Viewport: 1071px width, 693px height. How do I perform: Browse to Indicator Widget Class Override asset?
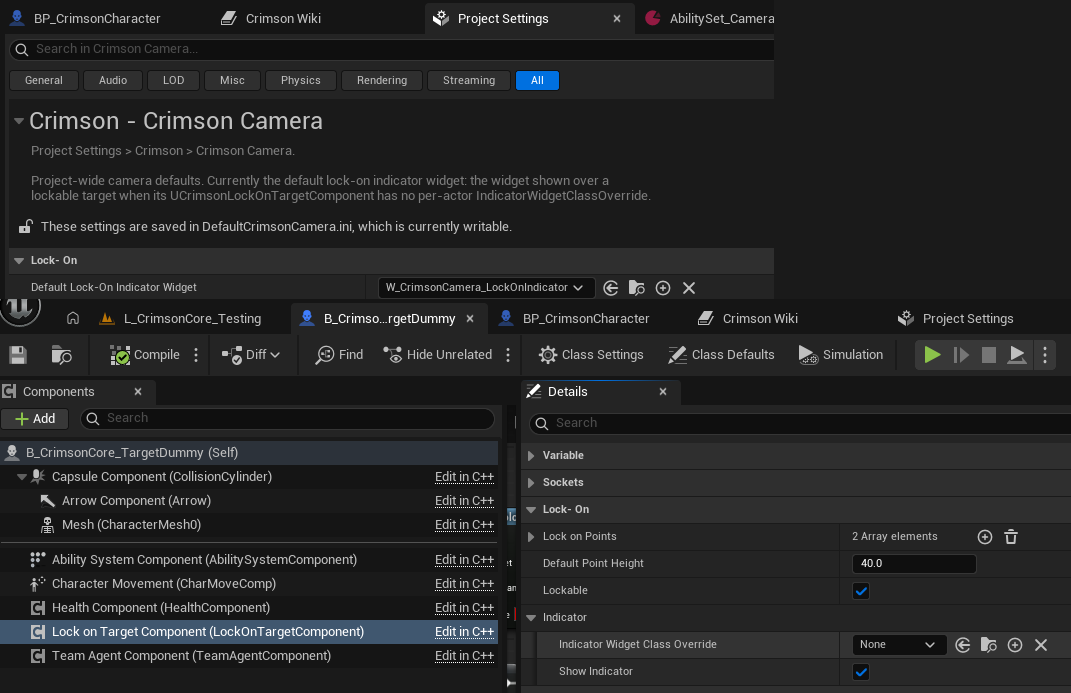(x=988, y=645)
